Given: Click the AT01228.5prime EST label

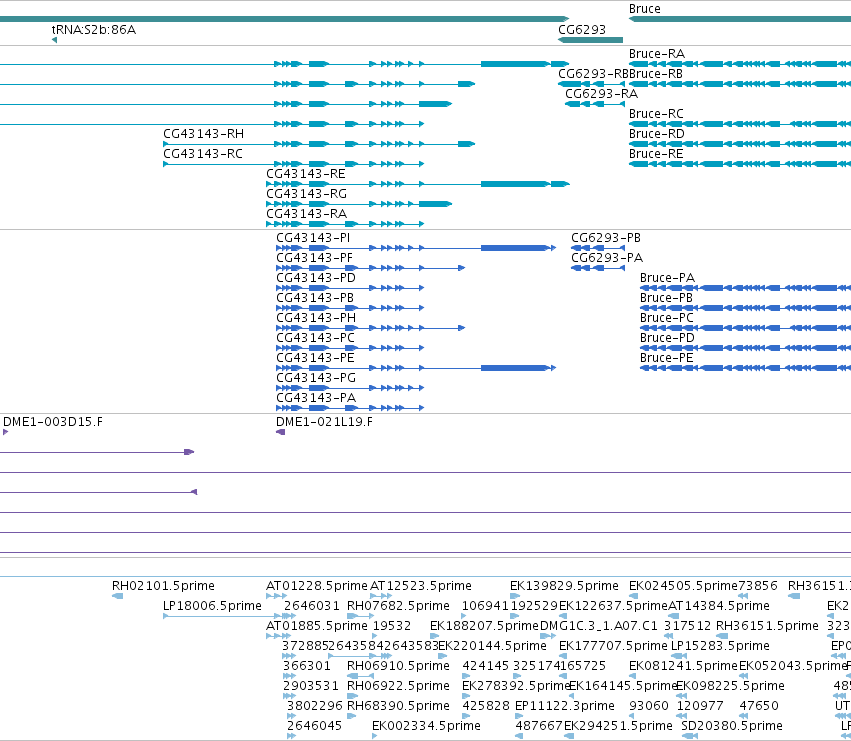Looking at the screenshot, I should click(x=316, y=586).
